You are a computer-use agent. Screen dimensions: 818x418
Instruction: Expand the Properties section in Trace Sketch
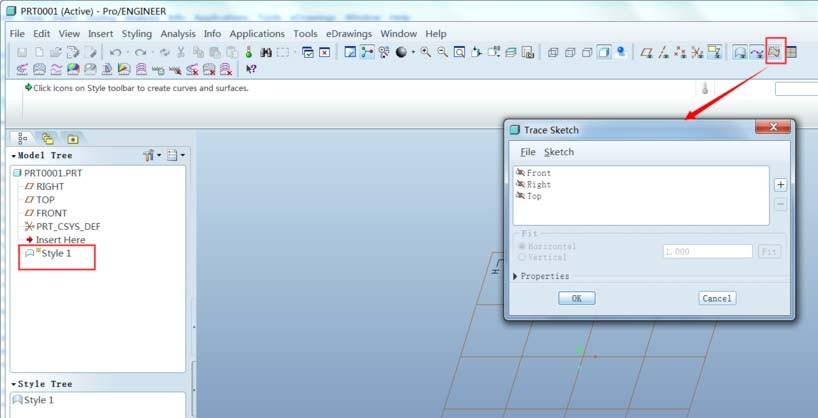[516, 276]
